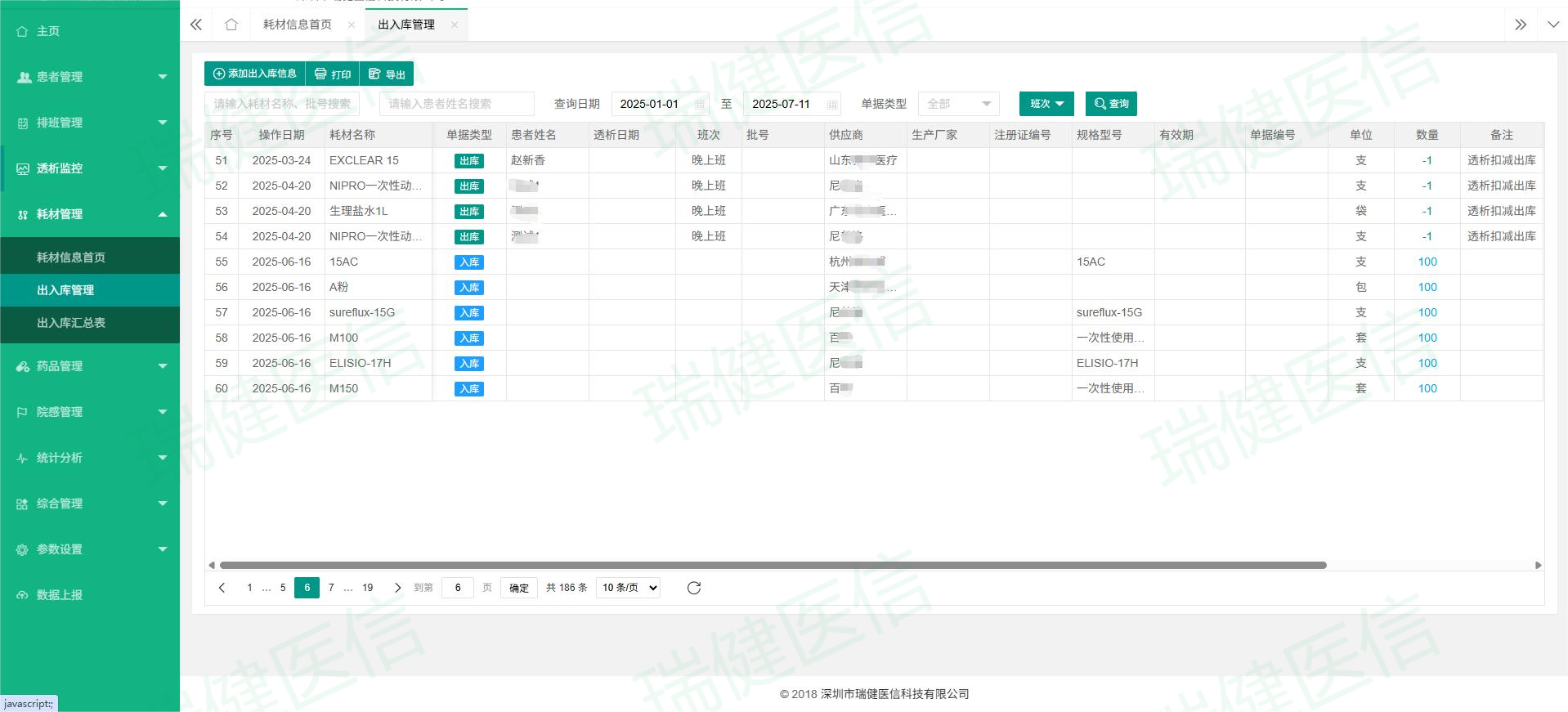Click the double-left arrow tab scroll icon
The width and height of the screenshot is (1568, 712).
point(196,25)
